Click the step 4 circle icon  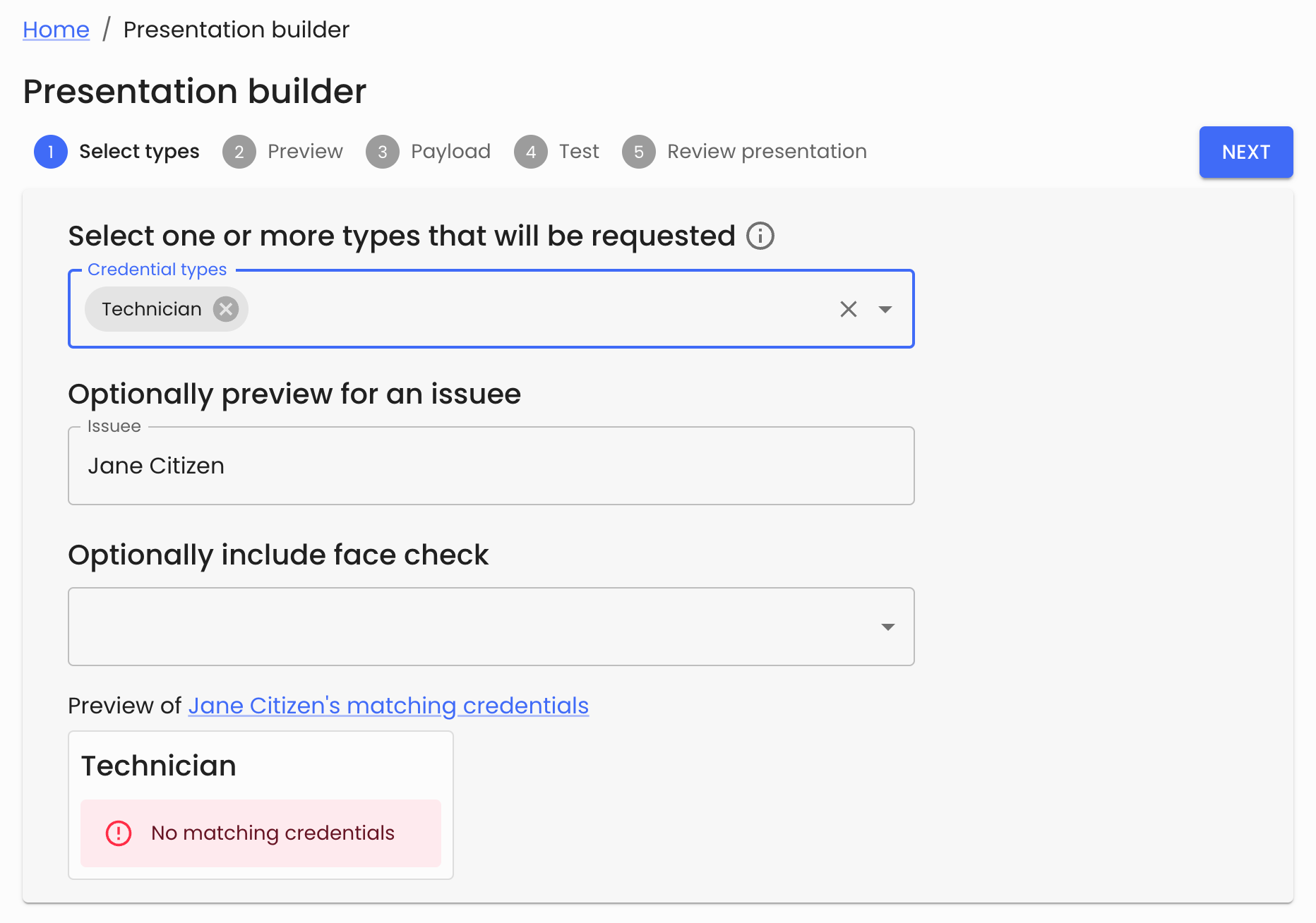tap(531, 152)
